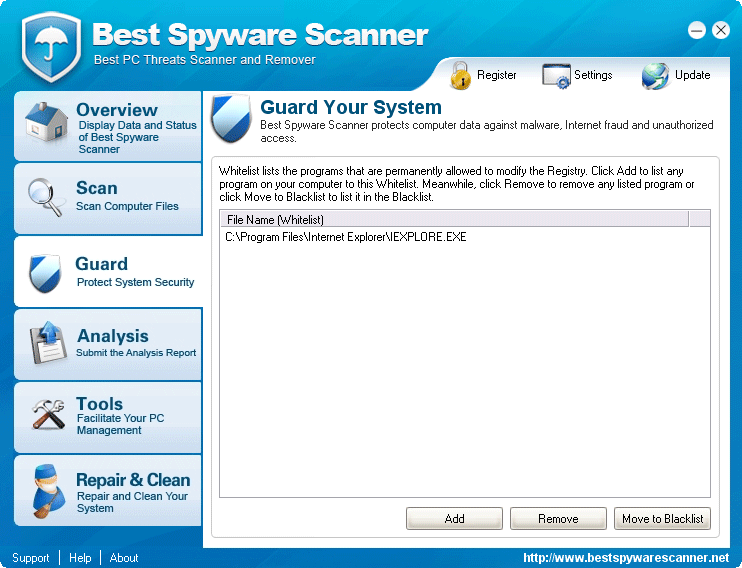Click the File Name (Whitelist) column header
The width and height of the screenshot is (742, 568).
[x=454, y=220]
